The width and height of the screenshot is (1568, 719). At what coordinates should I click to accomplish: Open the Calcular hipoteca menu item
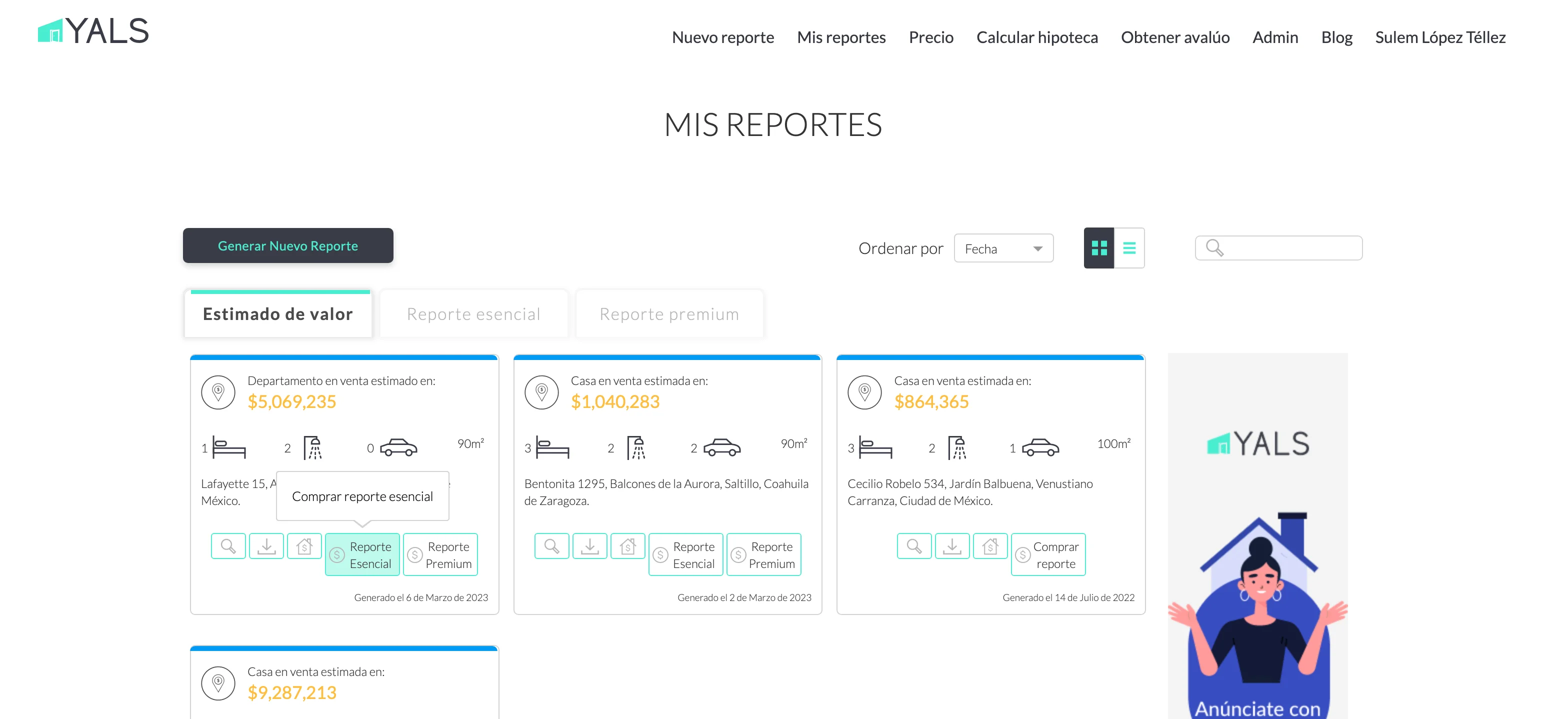point(1037,37)
